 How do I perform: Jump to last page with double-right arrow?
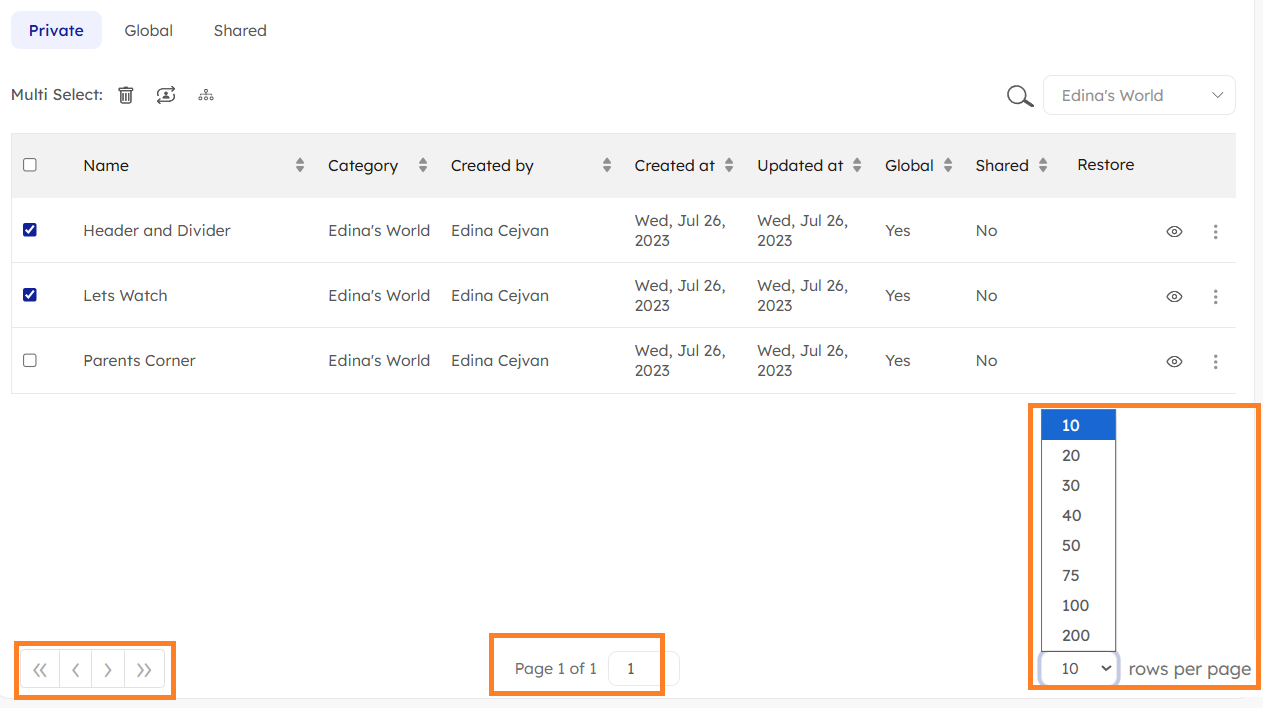[144, 670]
